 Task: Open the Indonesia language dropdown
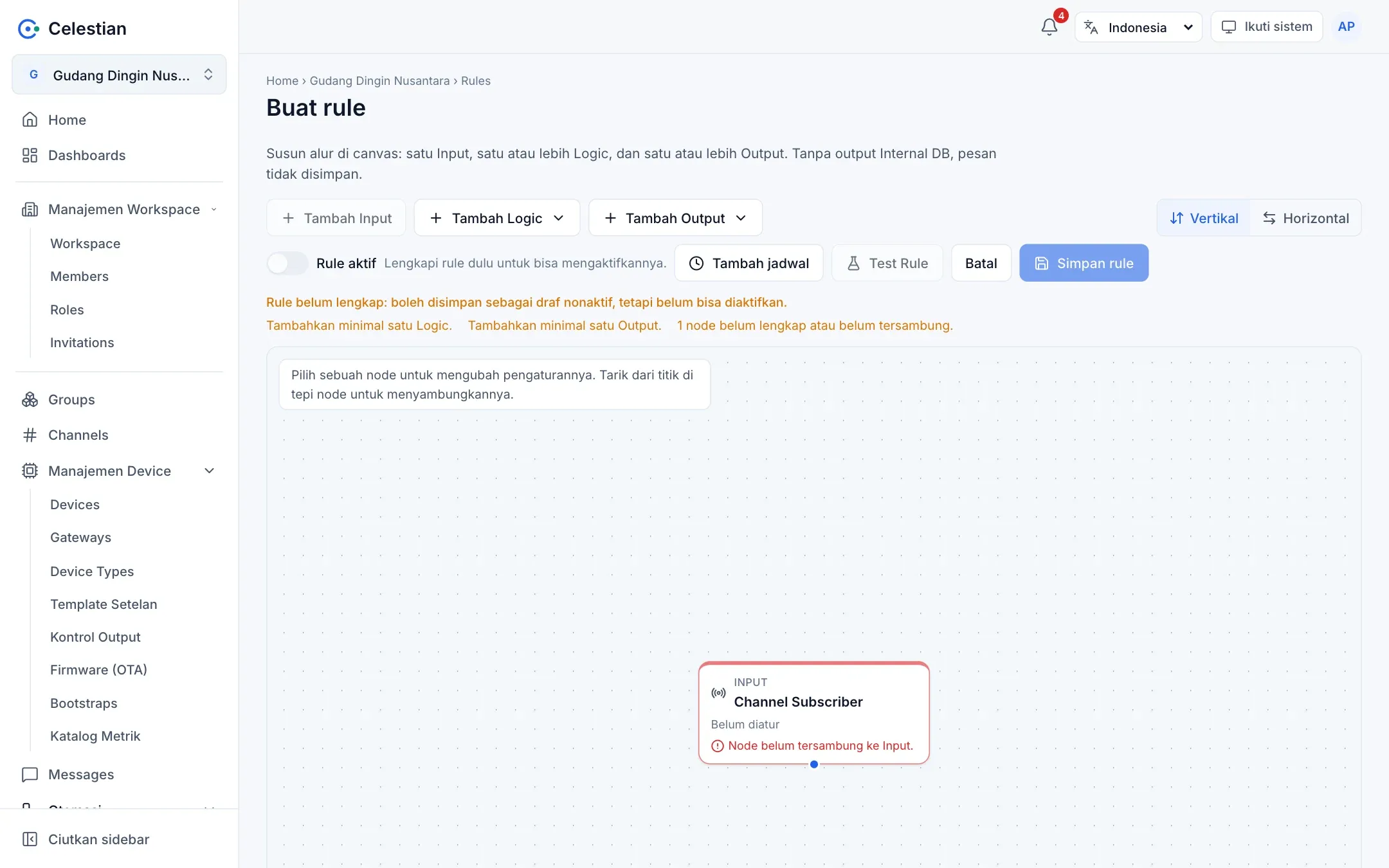(x=1138, y=27)
